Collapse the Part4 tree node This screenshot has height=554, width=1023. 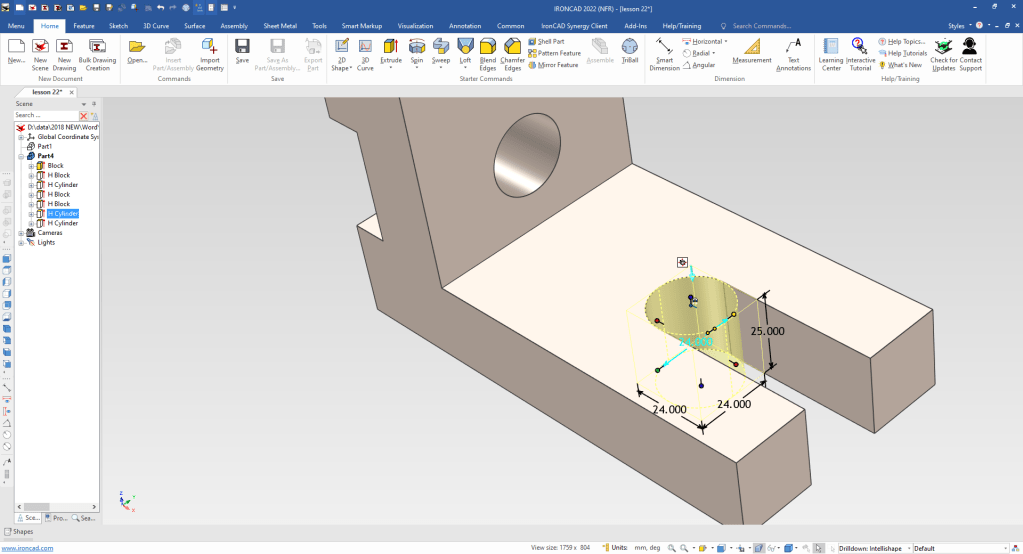20,156
